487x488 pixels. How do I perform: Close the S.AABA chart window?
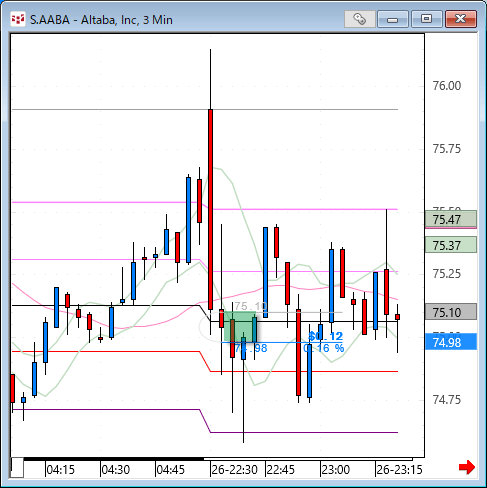(x=461, y=19)
